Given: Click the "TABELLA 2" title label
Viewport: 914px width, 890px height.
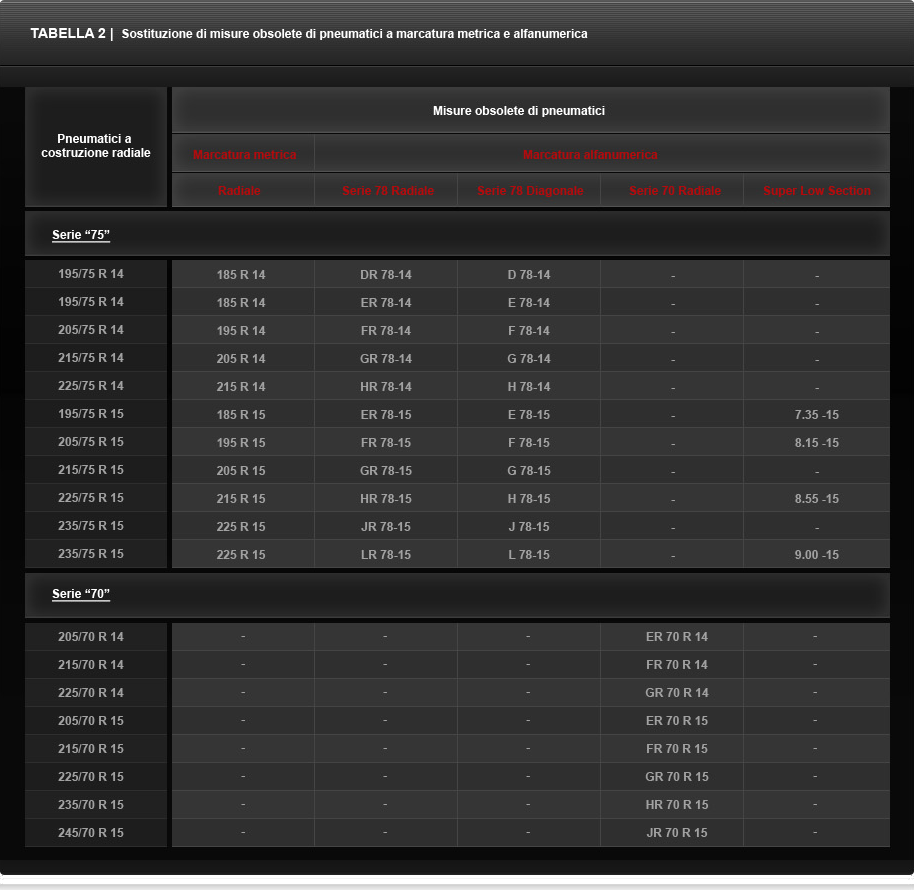Looking at the screenshot, I should tap(68, 34).
